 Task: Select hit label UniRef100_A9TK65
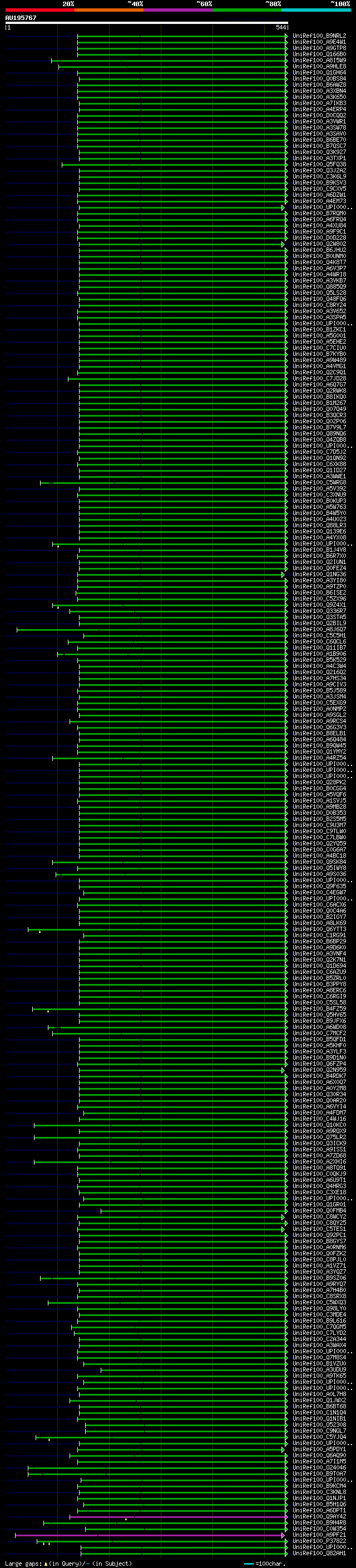click(x=319, y=1376)
